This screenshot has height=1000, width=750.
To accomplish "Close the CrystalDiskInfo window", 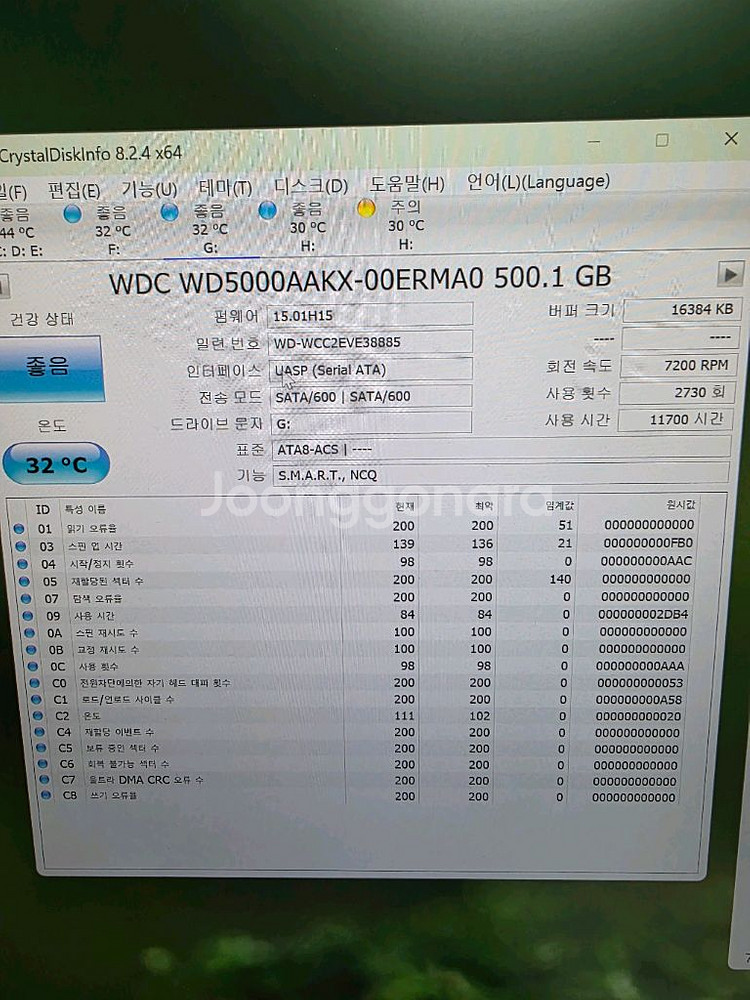I will 731,138.
